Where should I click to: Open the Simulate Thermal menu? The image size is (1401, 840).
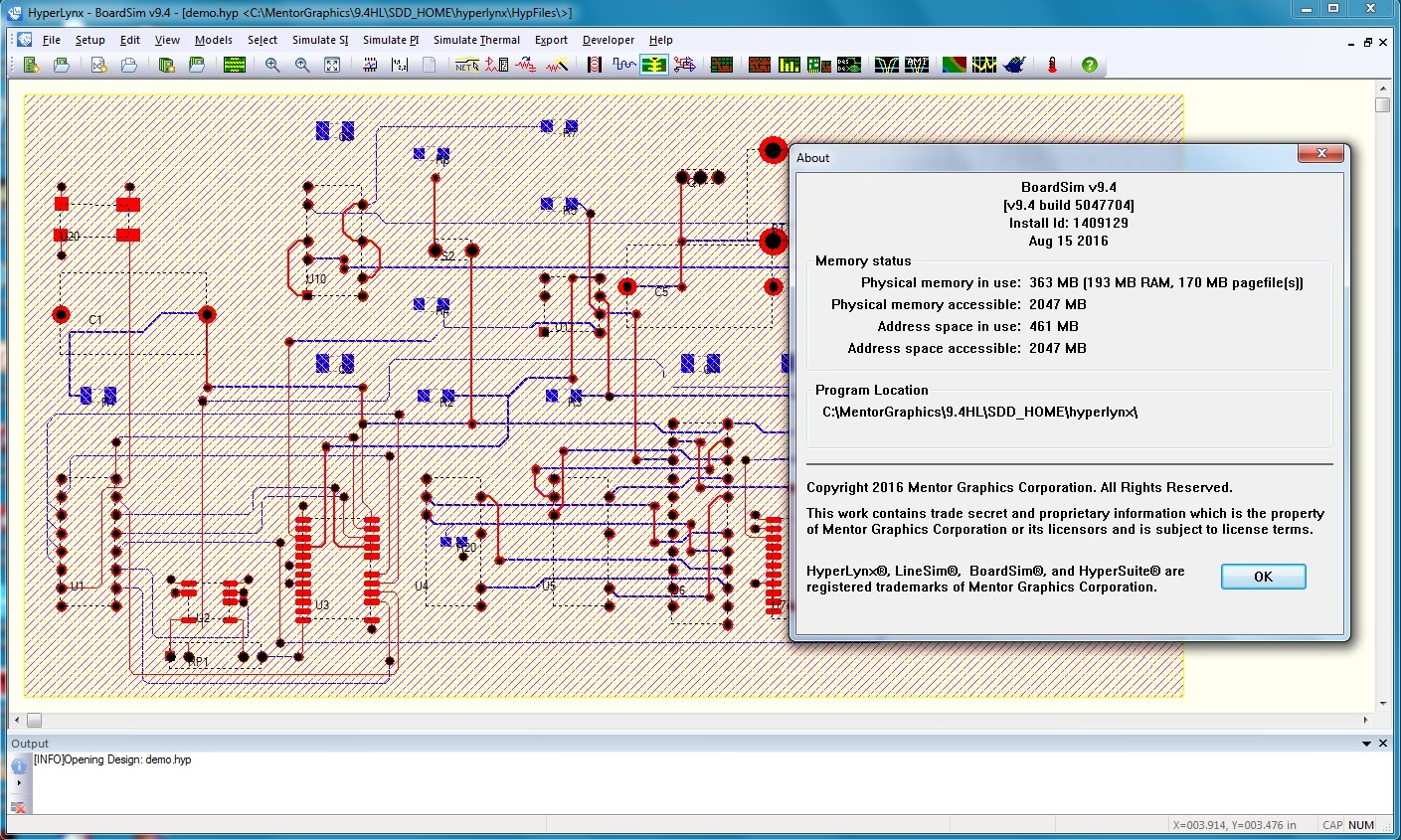point(476,40)
